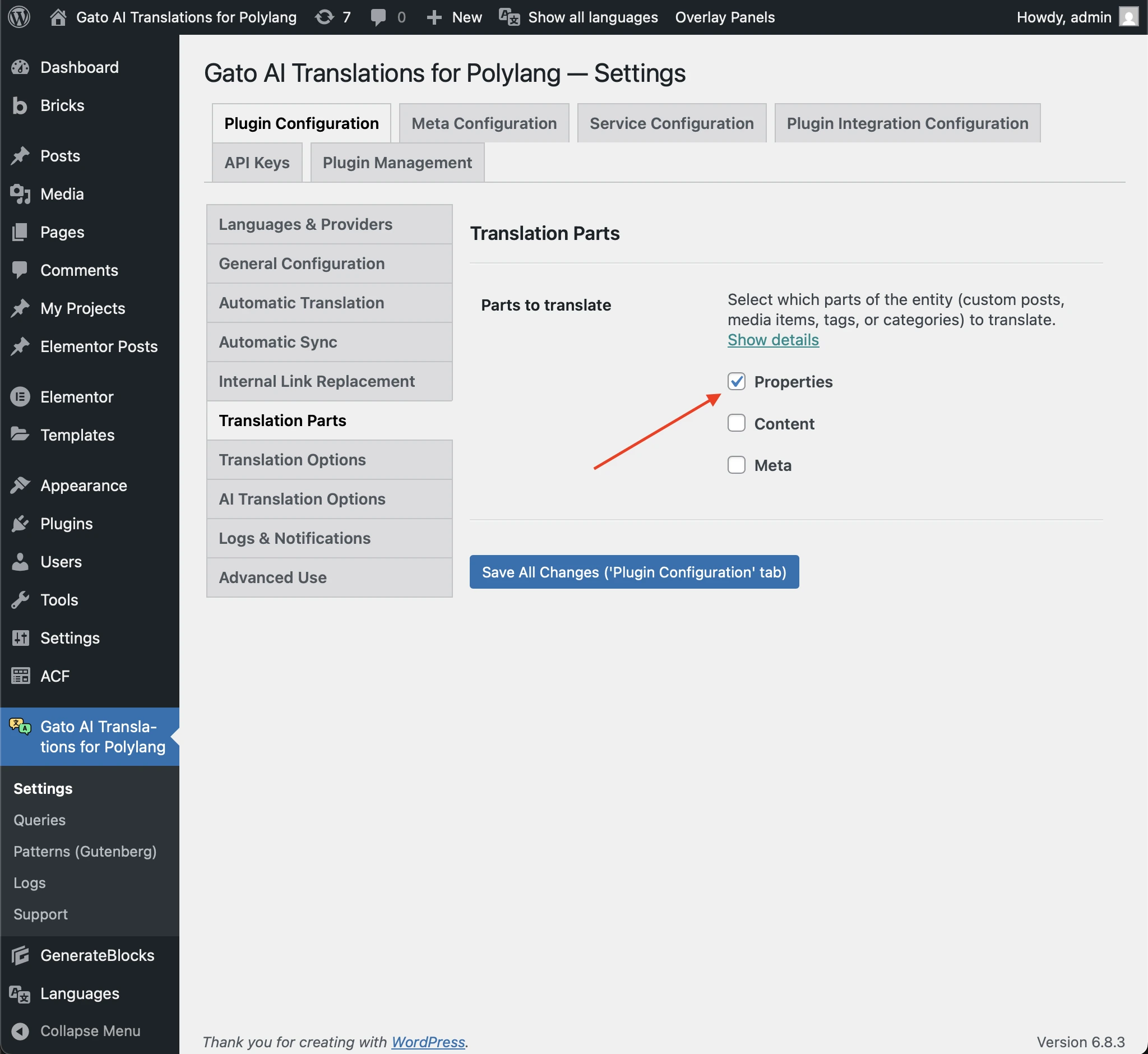Open the API Keys tab
1148x1054 pixels.
257,163
